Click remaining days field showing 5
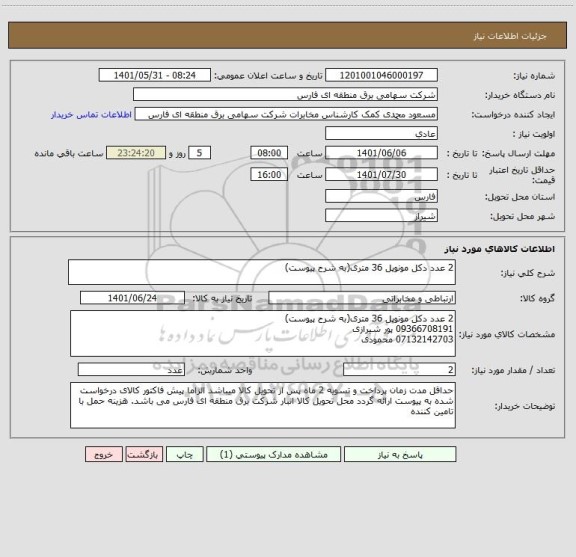Screen dimensions: 576x557 click(199, 153)
